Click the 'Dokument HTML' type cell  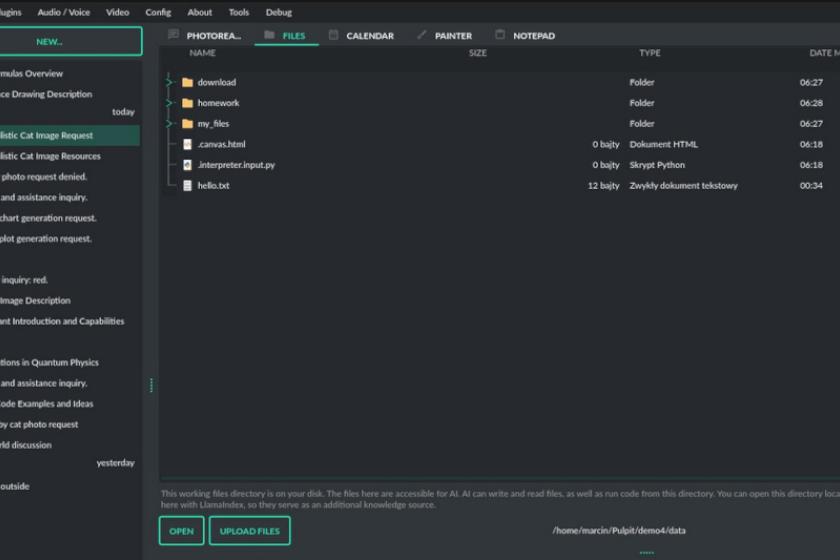(x=663, y=144)
